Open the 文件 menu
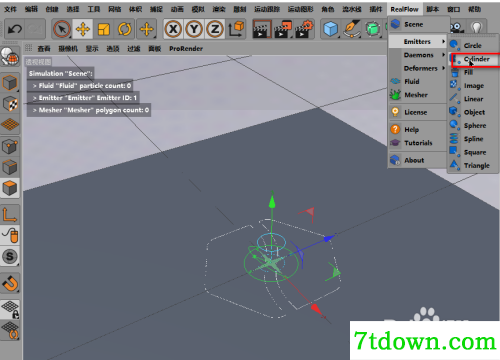The image size is (500, 360). [10, 9]
